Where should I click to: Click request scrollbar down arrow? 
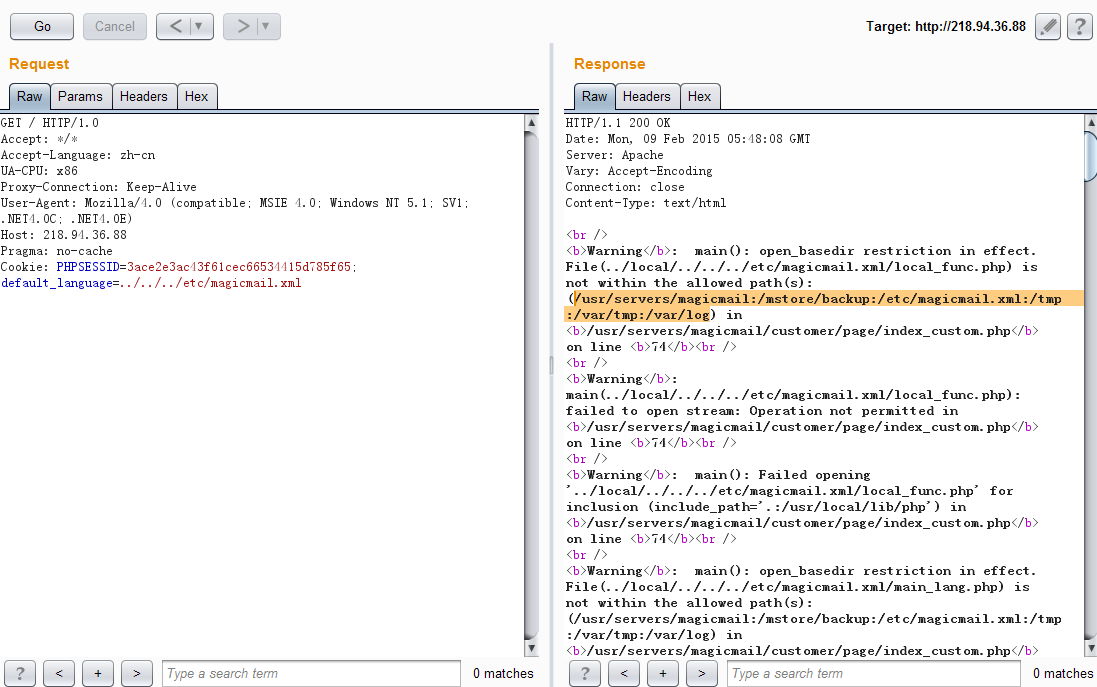[x=532, y=649]
